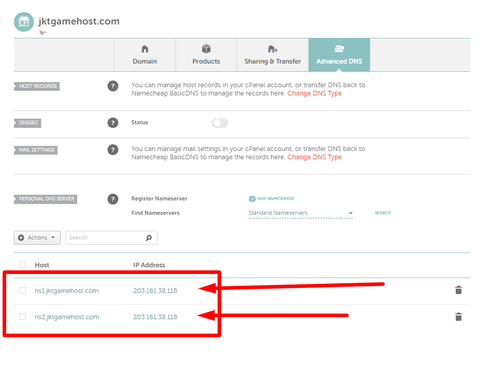This screenshot has height=372, width=500.
Task: Open the Actions dropdown button
Action: click(x=37, y=238)
